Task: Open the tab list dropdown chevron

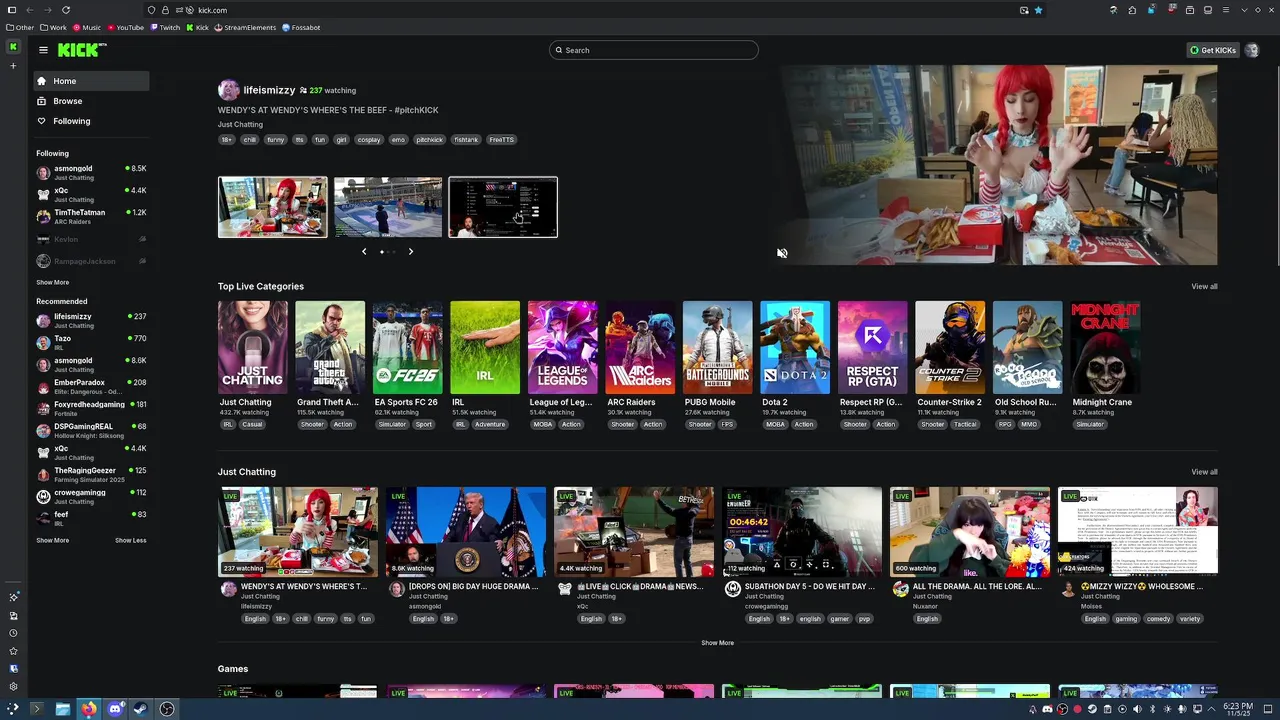Action: (x=1245, y=10)
